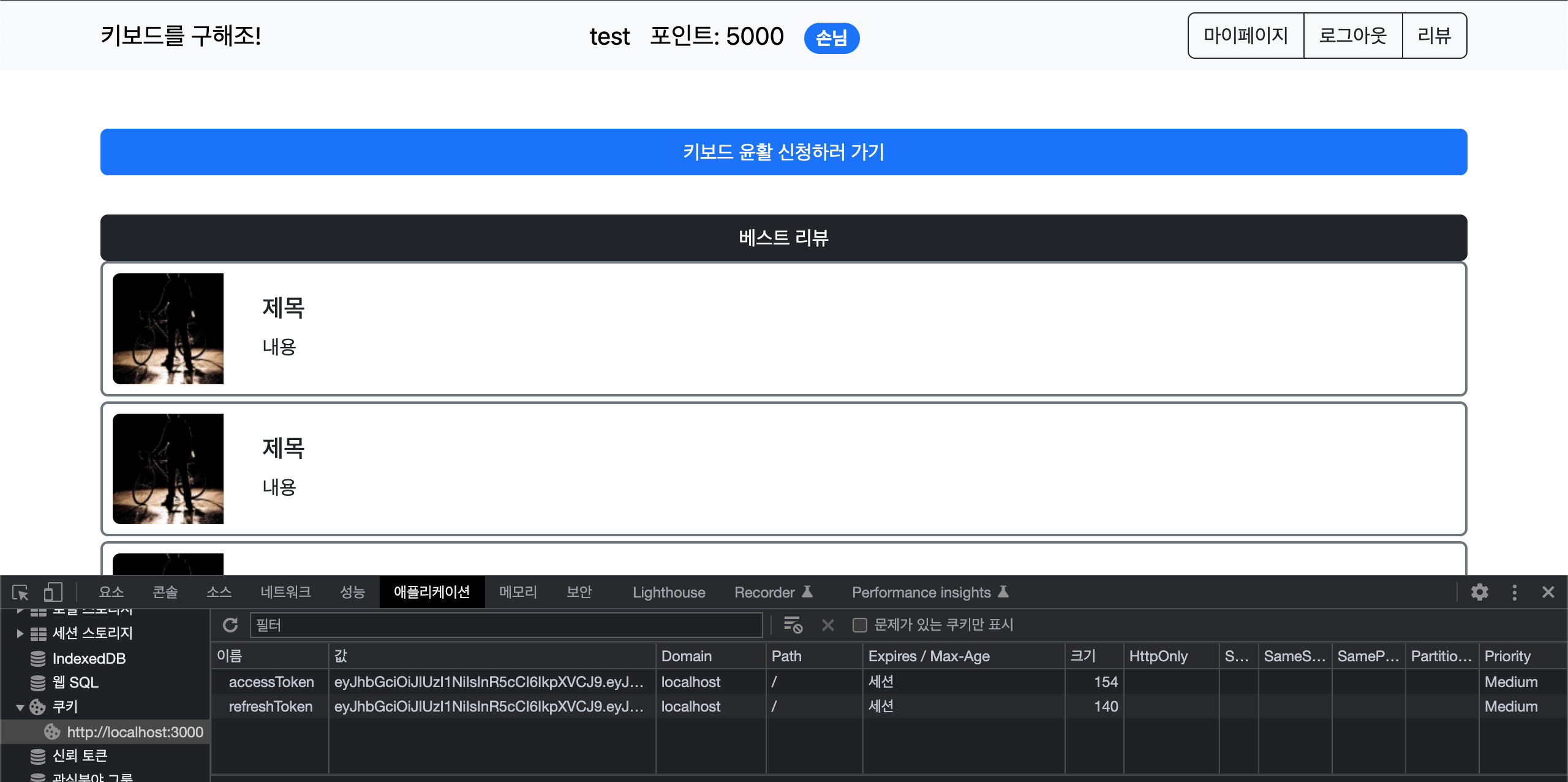Enable 문제가 있는 쿠키만 표시 checkbox
This screenshot has width=1568, height=782.
(860, 625)
